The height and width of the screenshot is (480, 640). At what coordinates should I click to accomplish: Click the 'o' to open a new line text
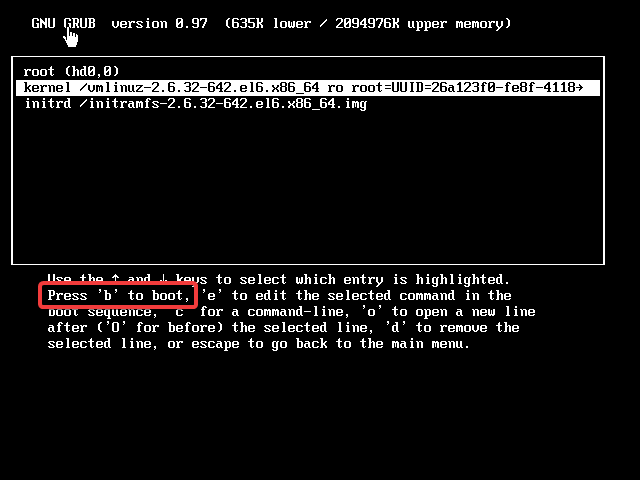448,312
